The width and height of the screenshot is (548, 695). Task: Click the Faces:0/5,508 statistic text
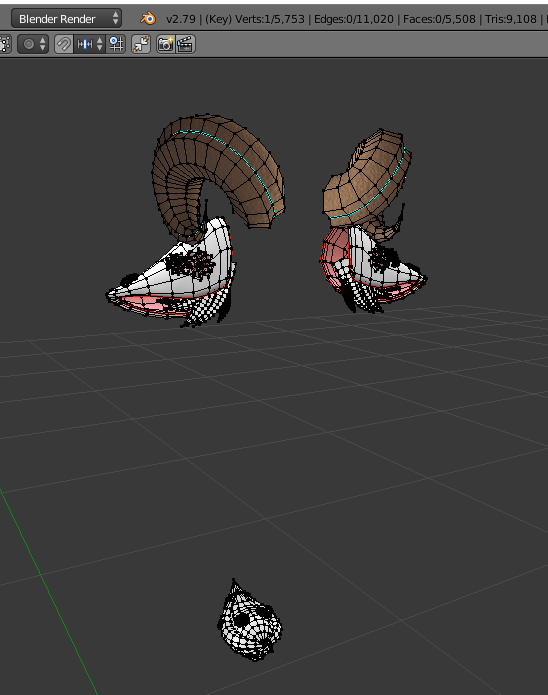(x=439, y=19)
